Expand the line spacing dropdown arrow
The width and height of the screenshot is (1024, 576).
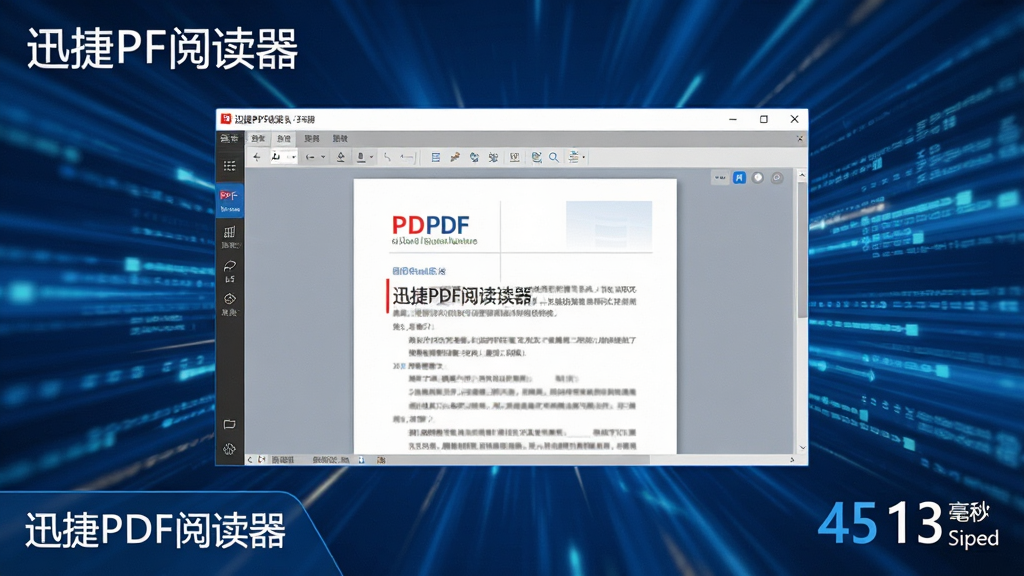[583, 157]
